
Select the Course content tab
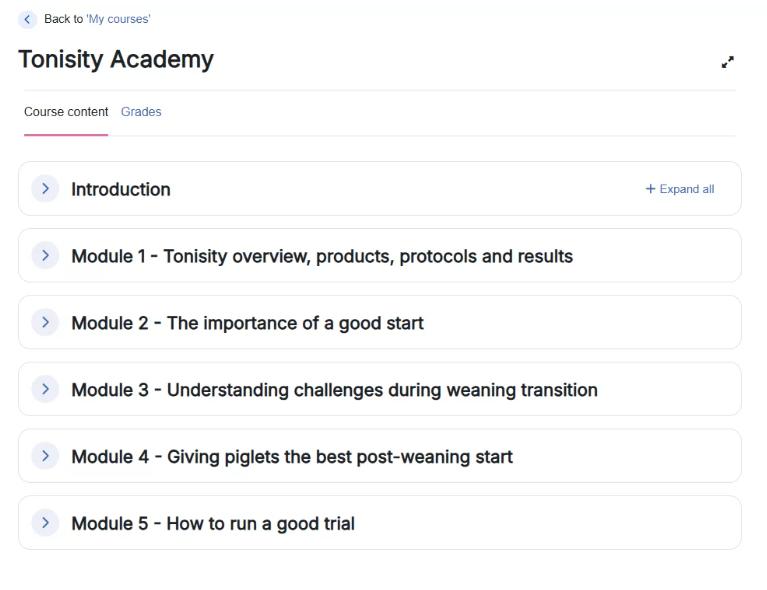click(66, 112)
